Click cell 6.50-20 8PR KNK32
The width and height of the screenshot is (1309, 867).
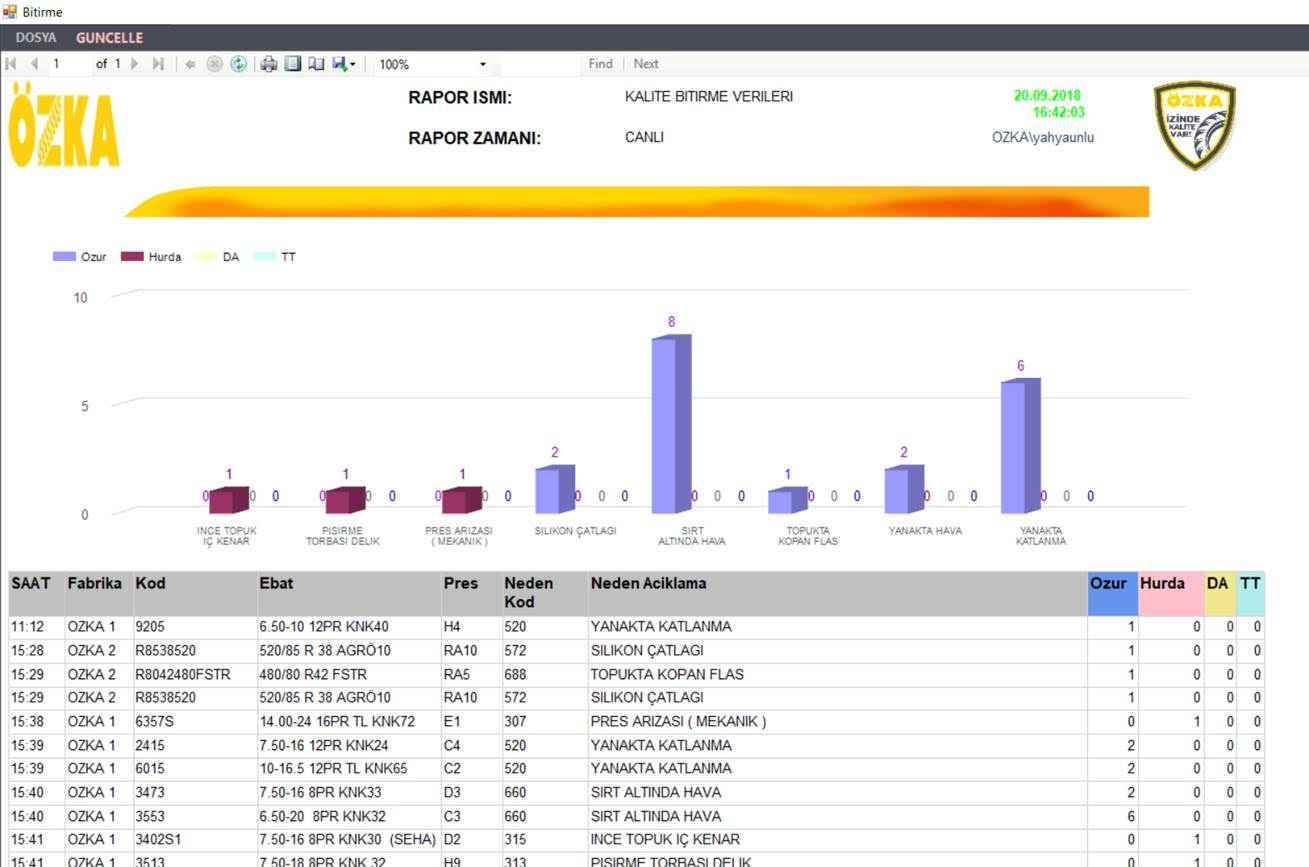(348, 816)
